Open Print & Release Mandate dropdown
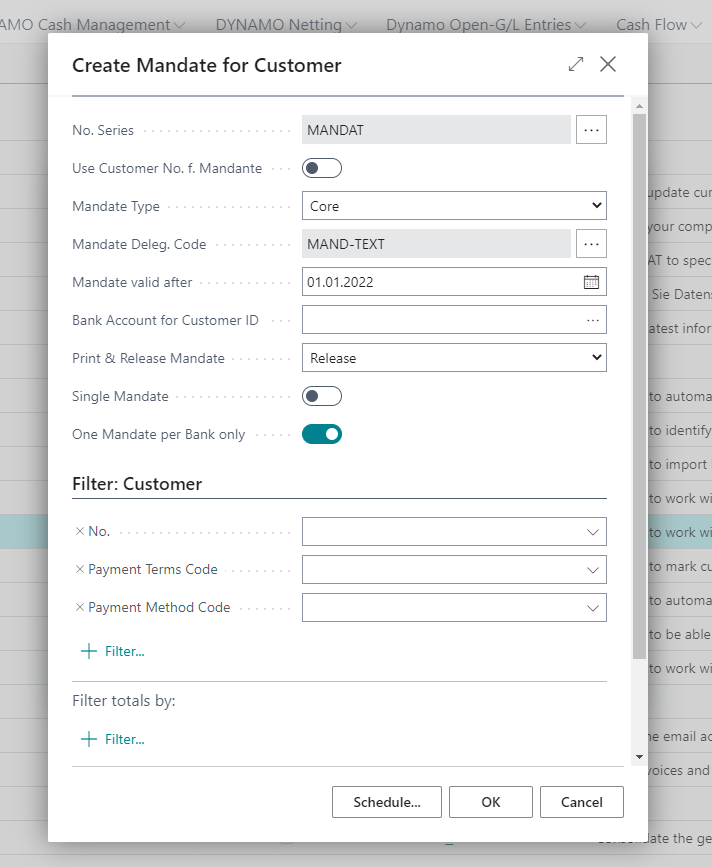 click(x=454, y=358)
